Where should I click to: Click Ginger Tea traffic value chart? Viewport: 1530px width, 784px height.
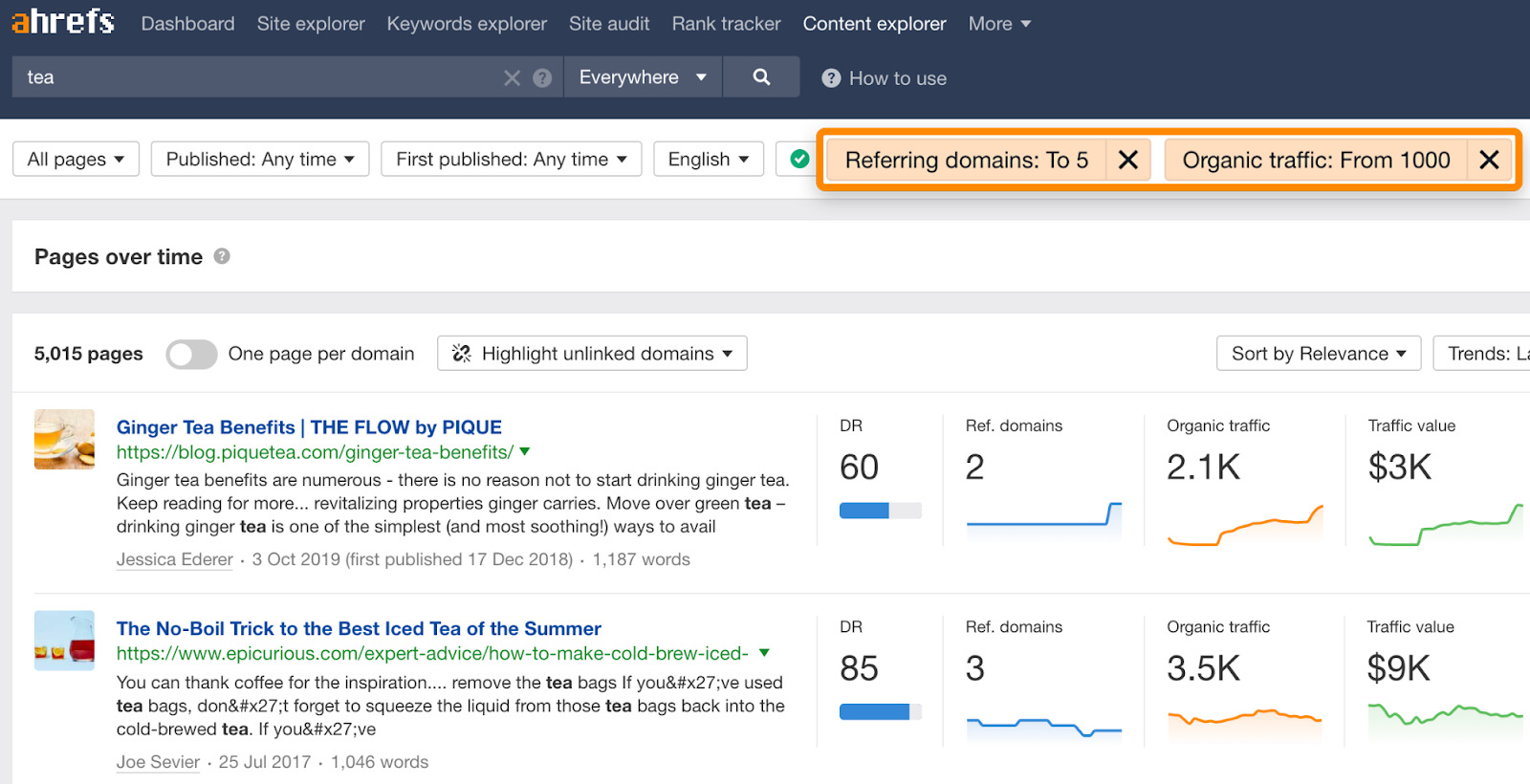pos(1445,524)
